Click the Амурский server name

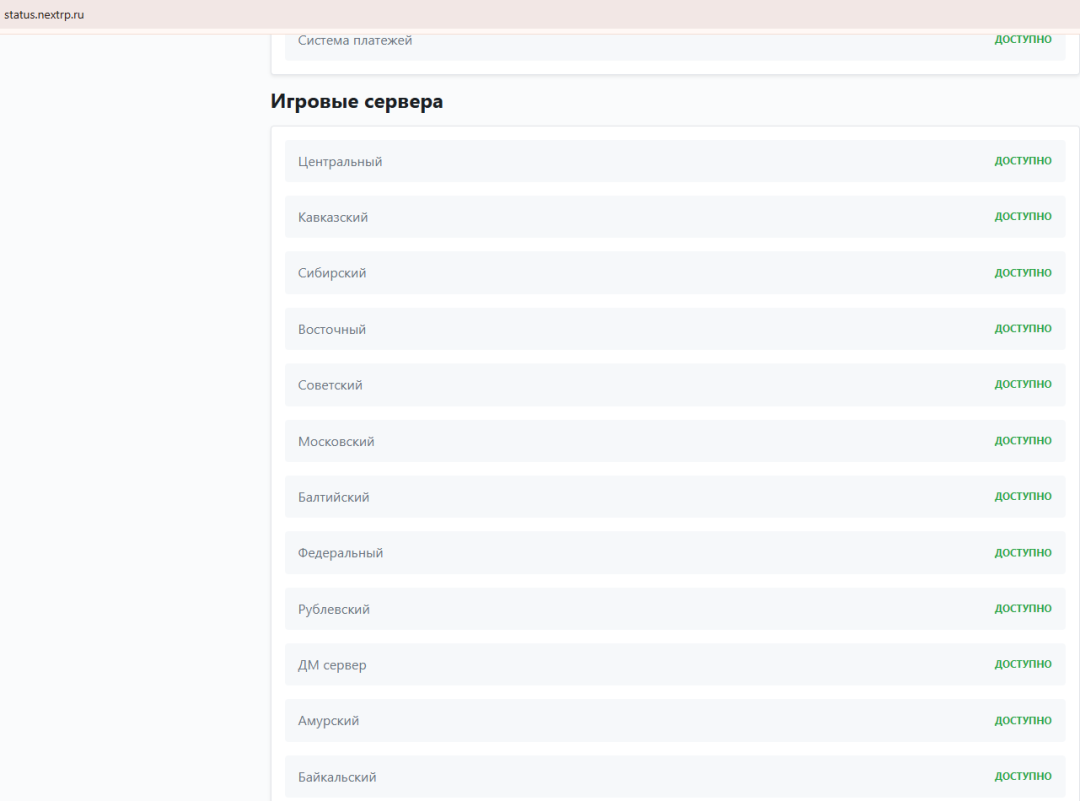coord(328,722)
